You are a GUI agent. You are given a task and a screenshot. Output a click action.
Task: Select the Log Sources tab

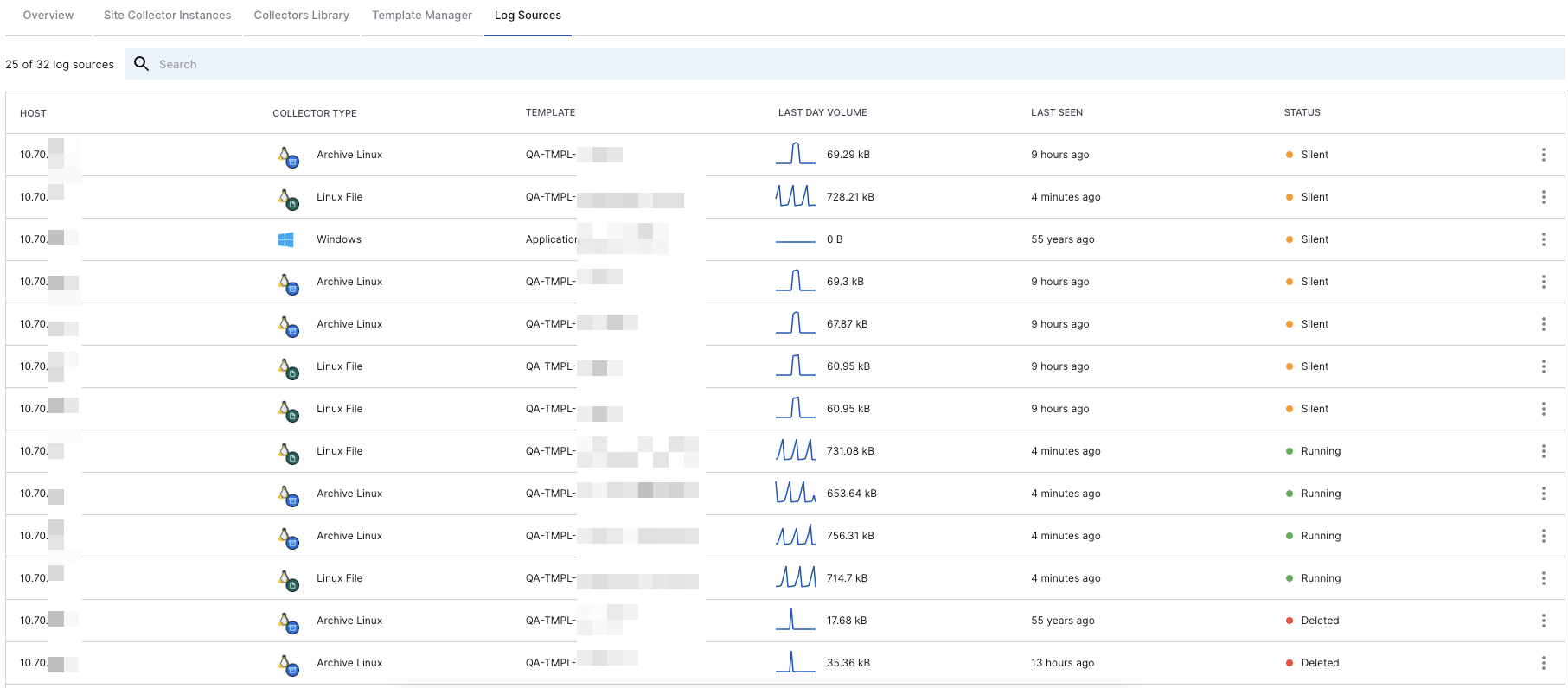coord(528,16)
